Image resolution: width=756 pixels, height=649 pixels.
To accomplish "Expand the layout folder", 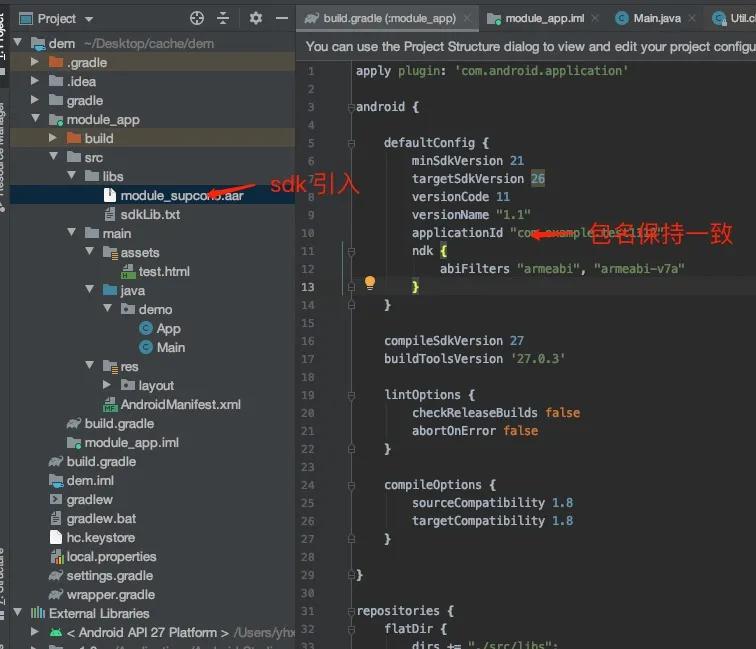I will [x=108, y=386].
